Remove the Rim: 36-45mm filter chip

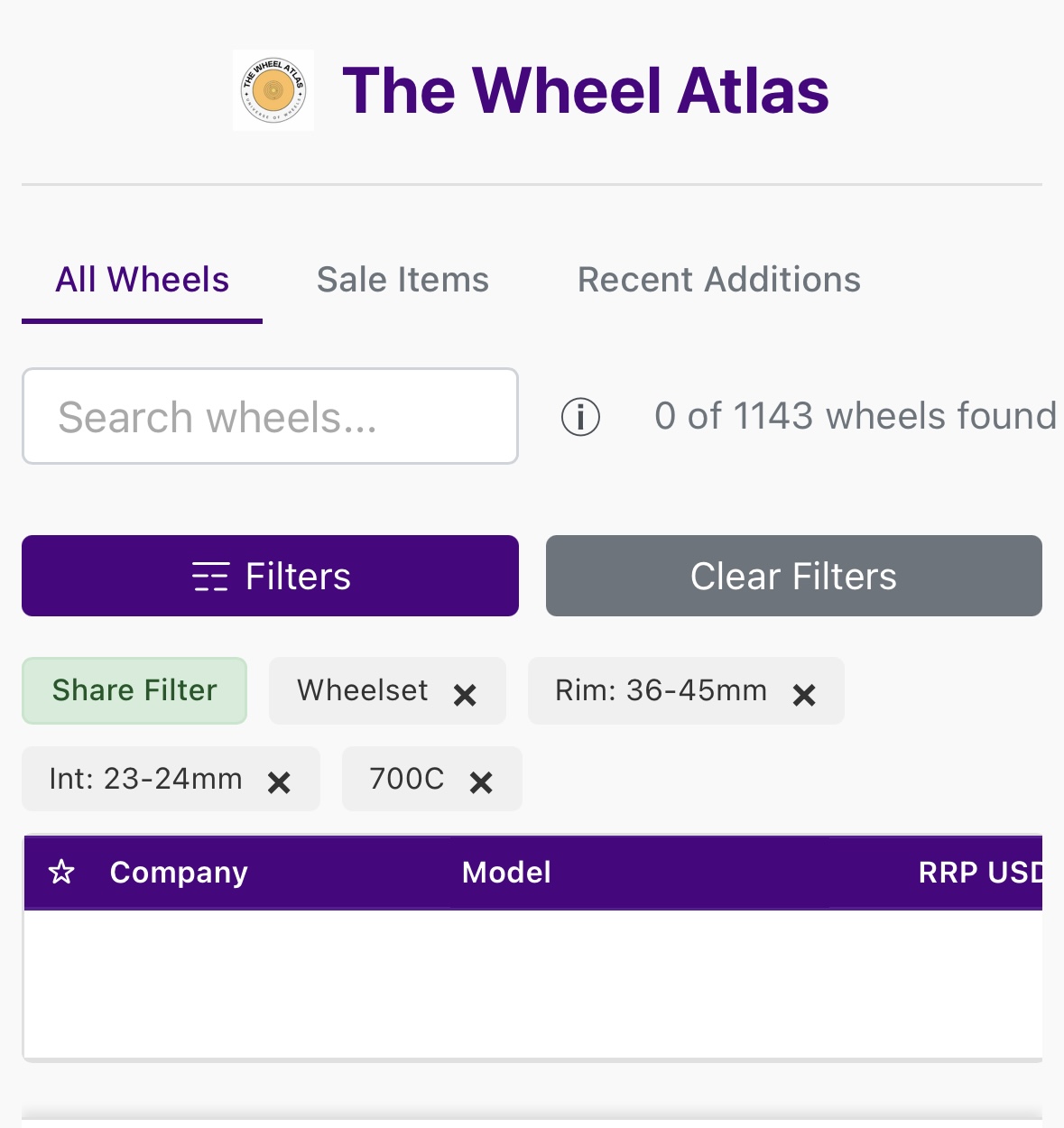coord(804,694)
